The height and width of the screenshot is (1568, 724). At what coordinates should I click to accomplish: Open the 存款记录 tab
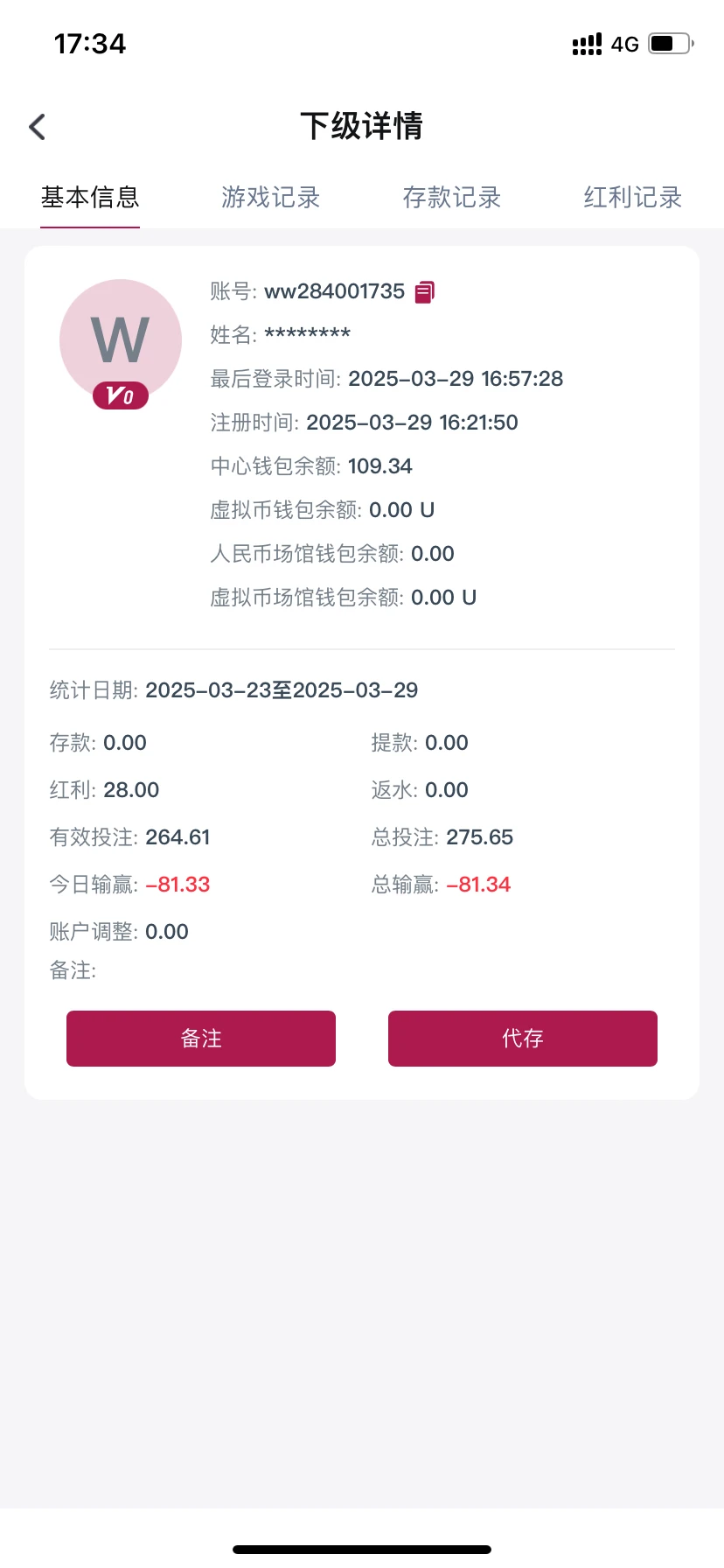click(x=451, y=198)
